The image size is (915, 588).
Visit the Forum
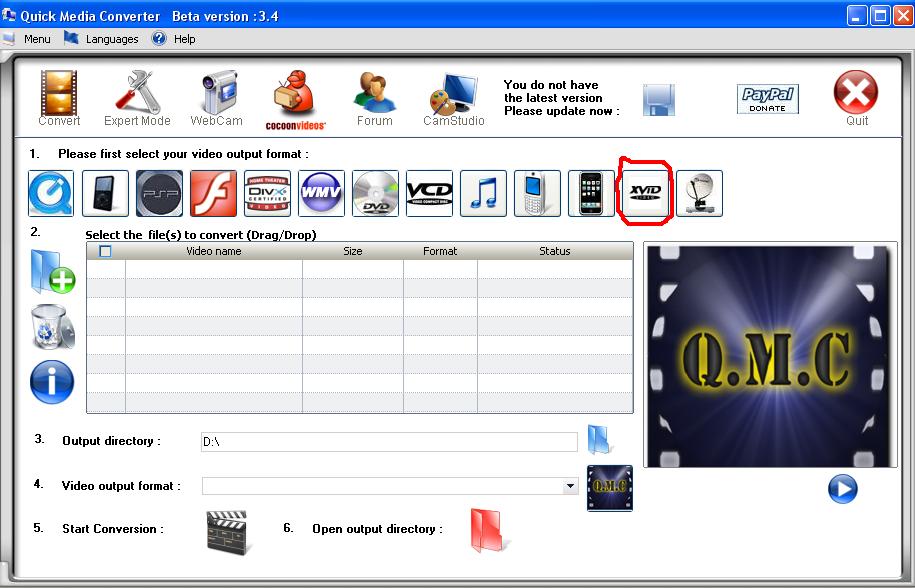pos(375,92)
